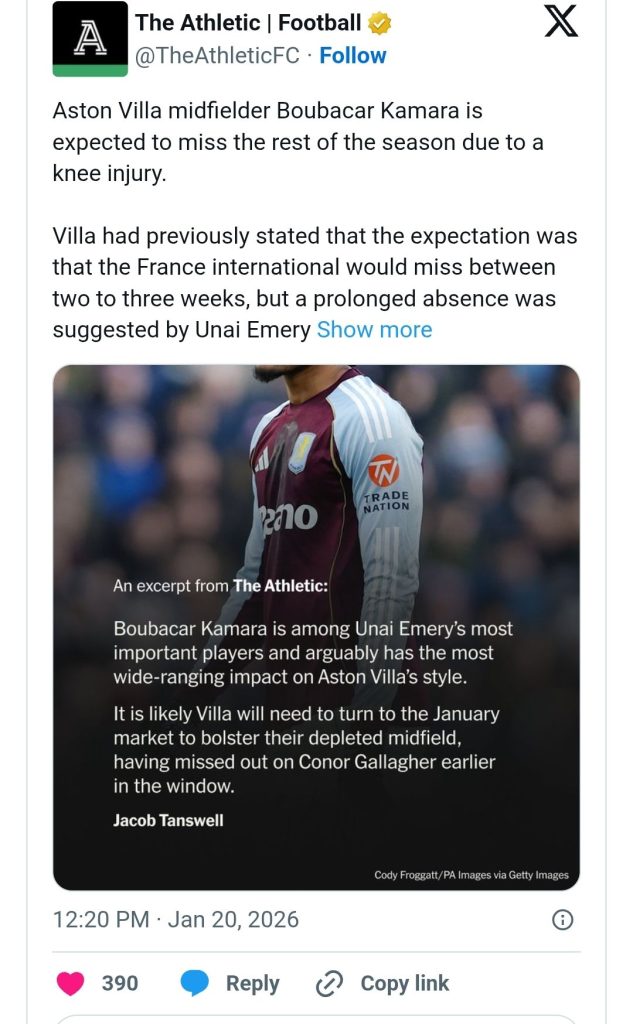Open the 12:20 PM Jan 20, 2026 timestamp
The width and height of the screenshot is (633, 1024).
176,920
